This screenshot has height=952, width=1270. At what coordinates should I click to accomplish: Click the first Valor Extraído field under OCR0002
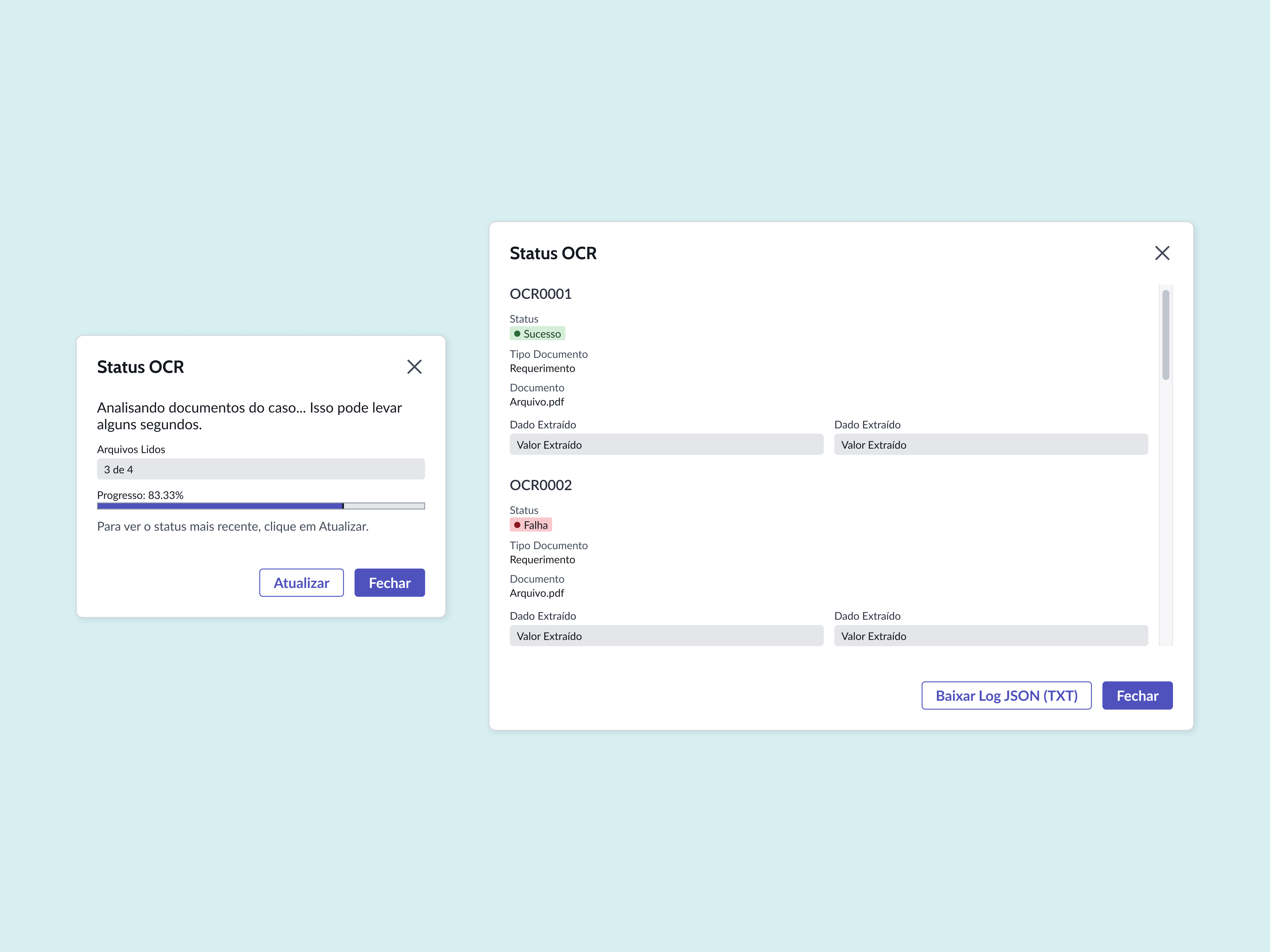667,636
